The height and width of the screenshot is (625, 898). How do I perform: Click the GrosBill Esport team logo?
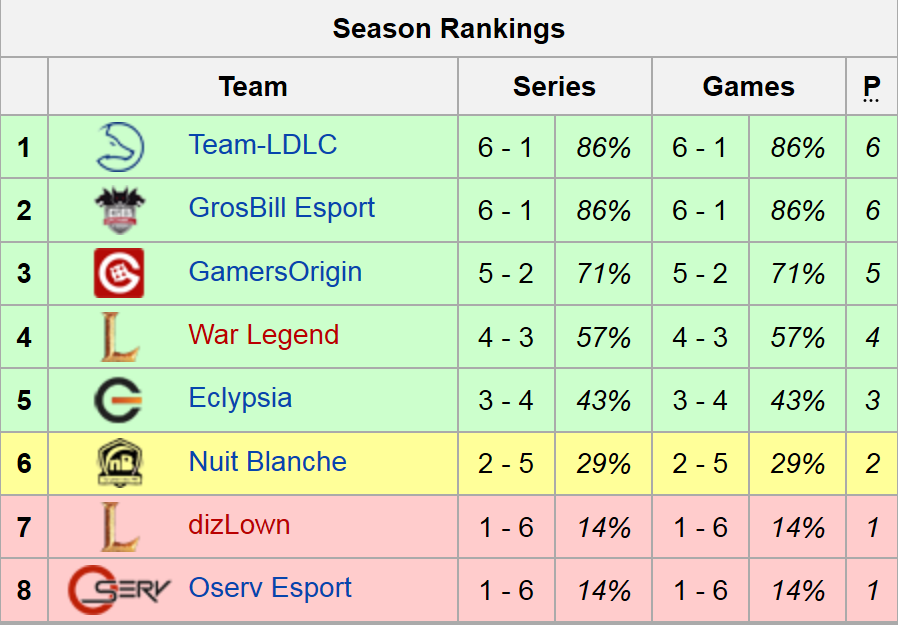[x=119, y=210]
